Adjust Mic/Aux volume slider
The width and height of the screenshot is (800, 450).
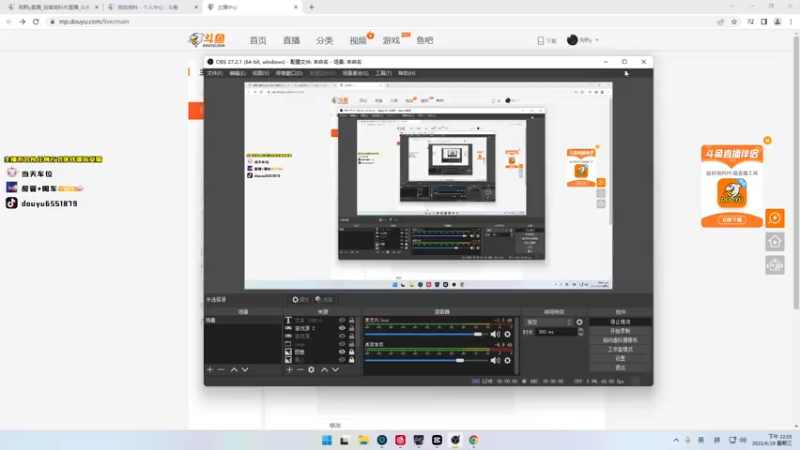pos(477,334)
